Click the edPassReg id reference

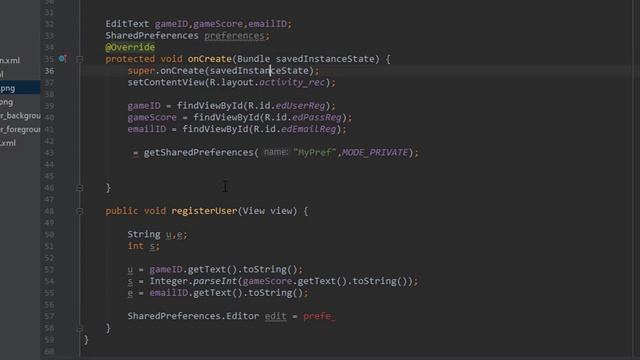[x=317, y=118]
